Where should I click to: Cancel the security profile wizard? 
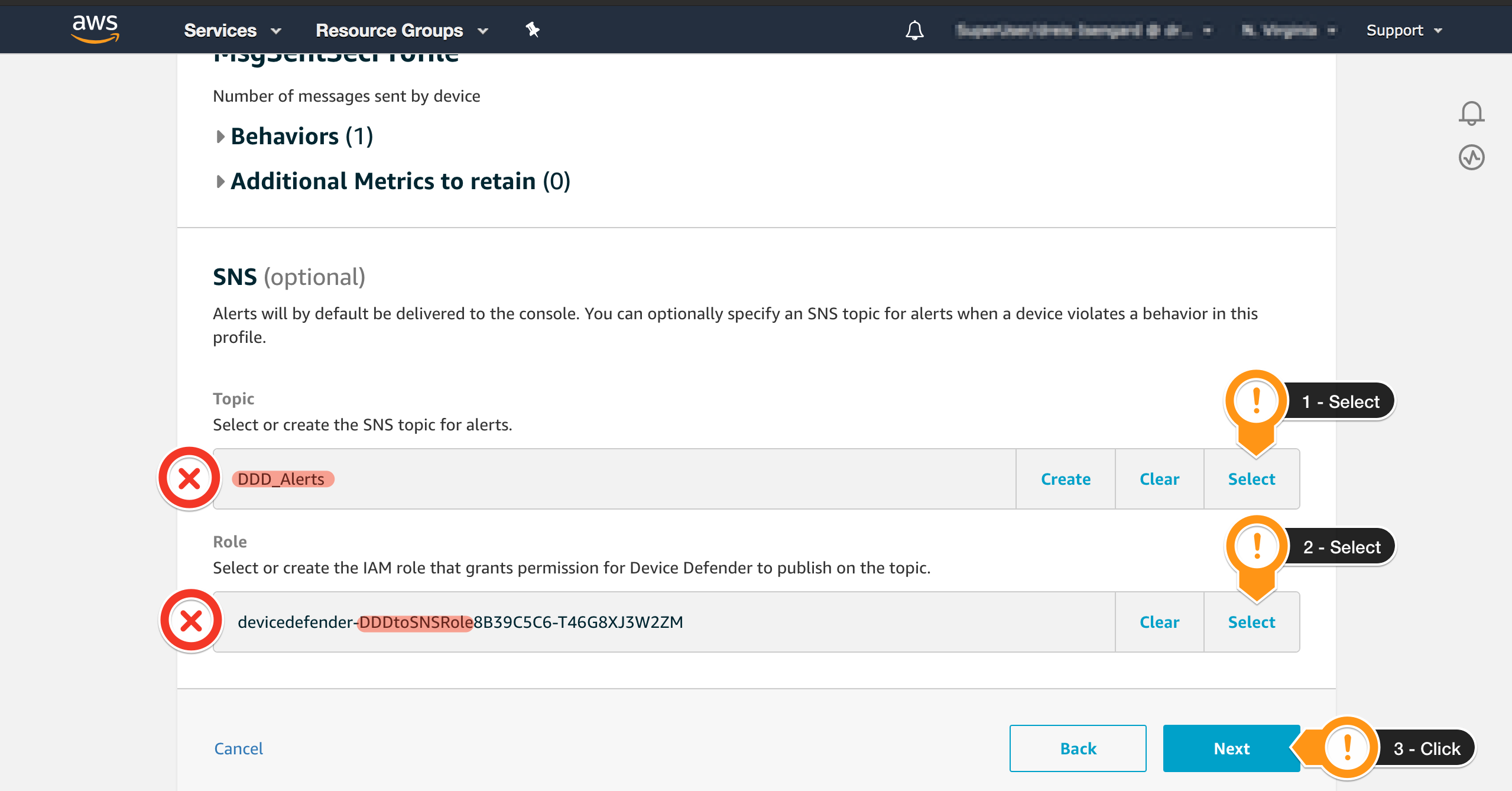coord(238,748)
